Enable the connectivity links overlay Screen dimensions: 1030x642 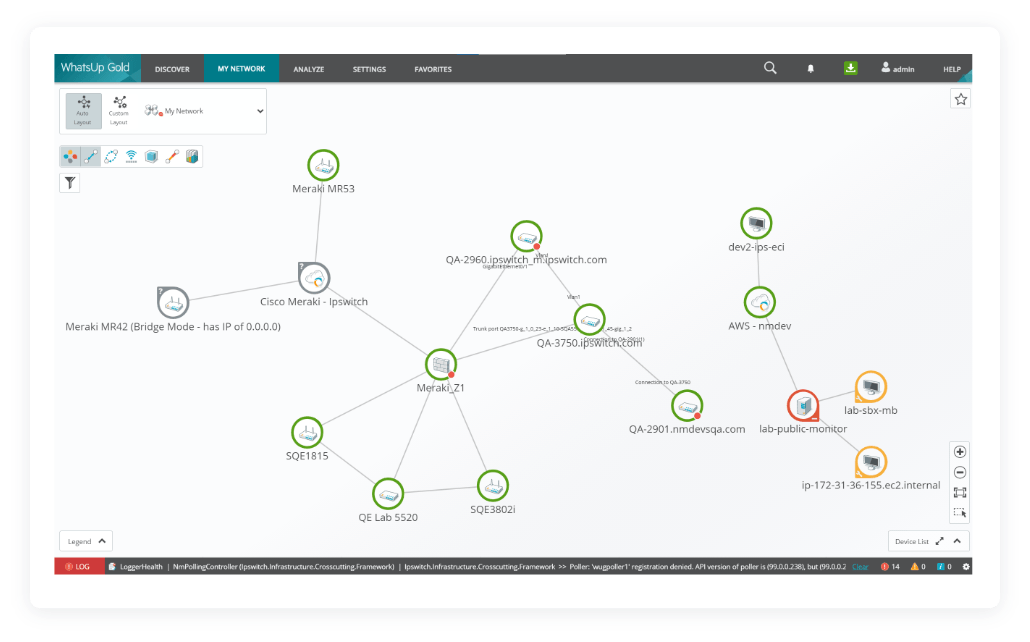90,156
